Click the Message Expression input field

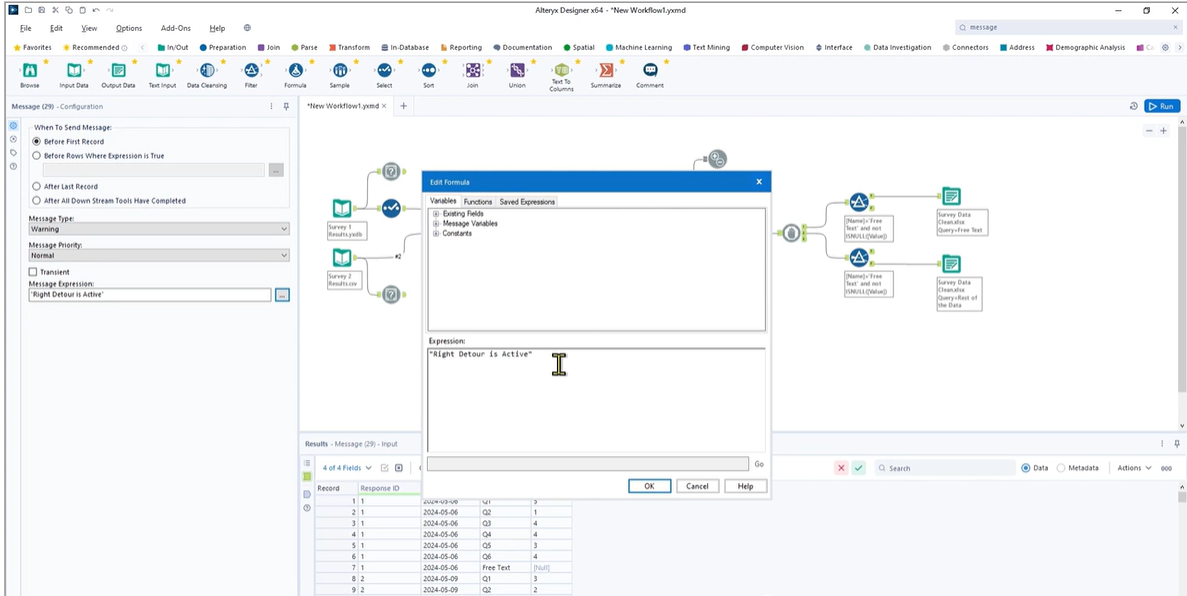(149, 295)
